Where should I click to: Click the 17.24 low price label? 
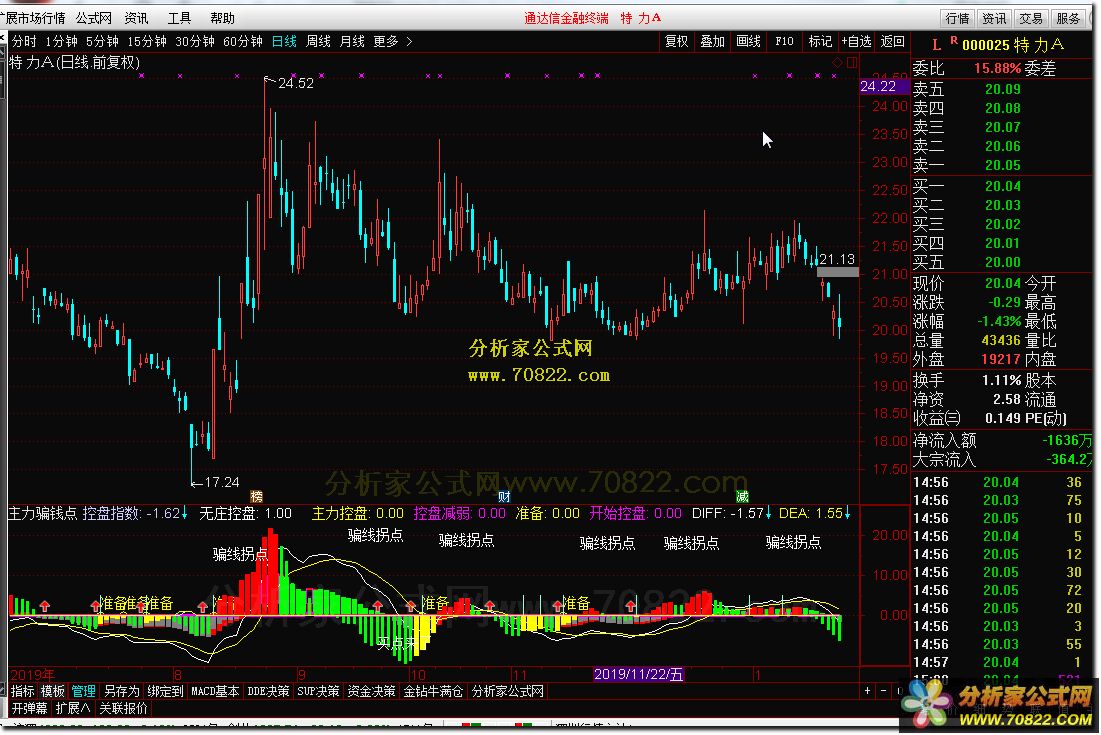point(221,482)
